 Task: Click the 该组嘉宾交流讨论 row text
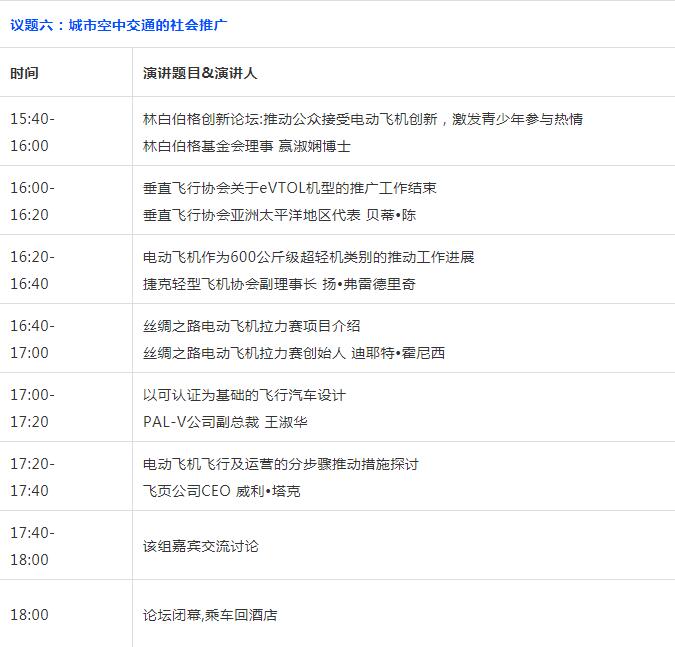(201, 546)
